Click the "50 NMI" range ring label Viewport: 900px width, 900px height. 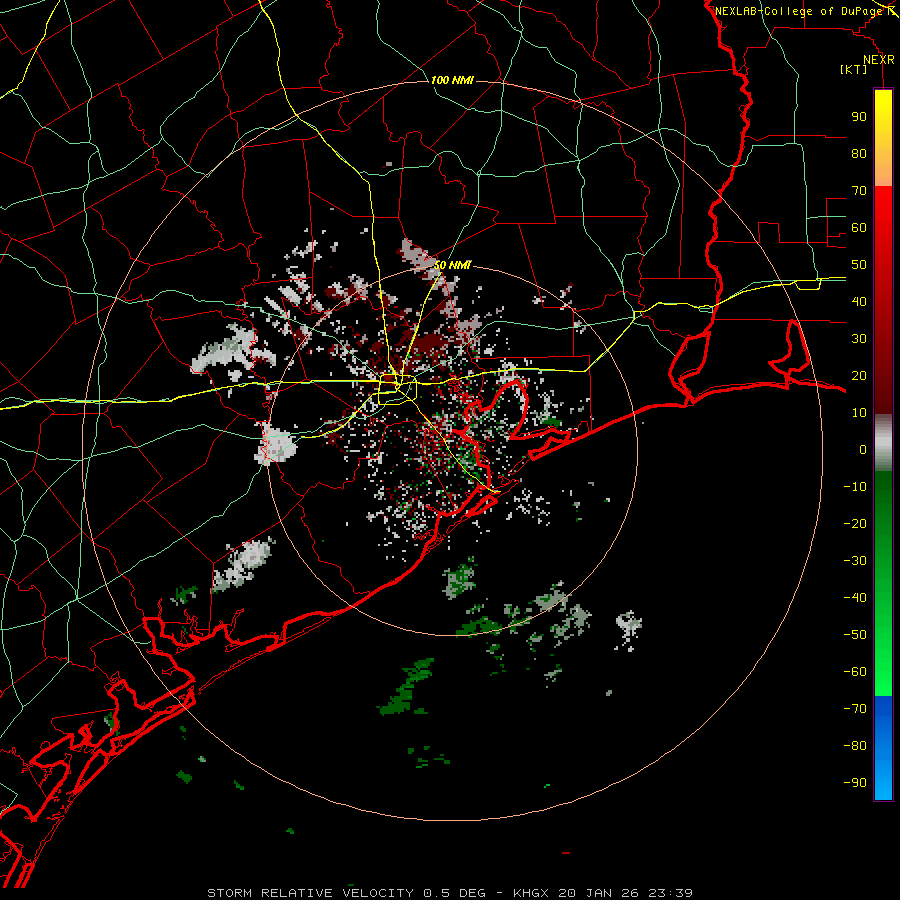click(x=452, y=265)
